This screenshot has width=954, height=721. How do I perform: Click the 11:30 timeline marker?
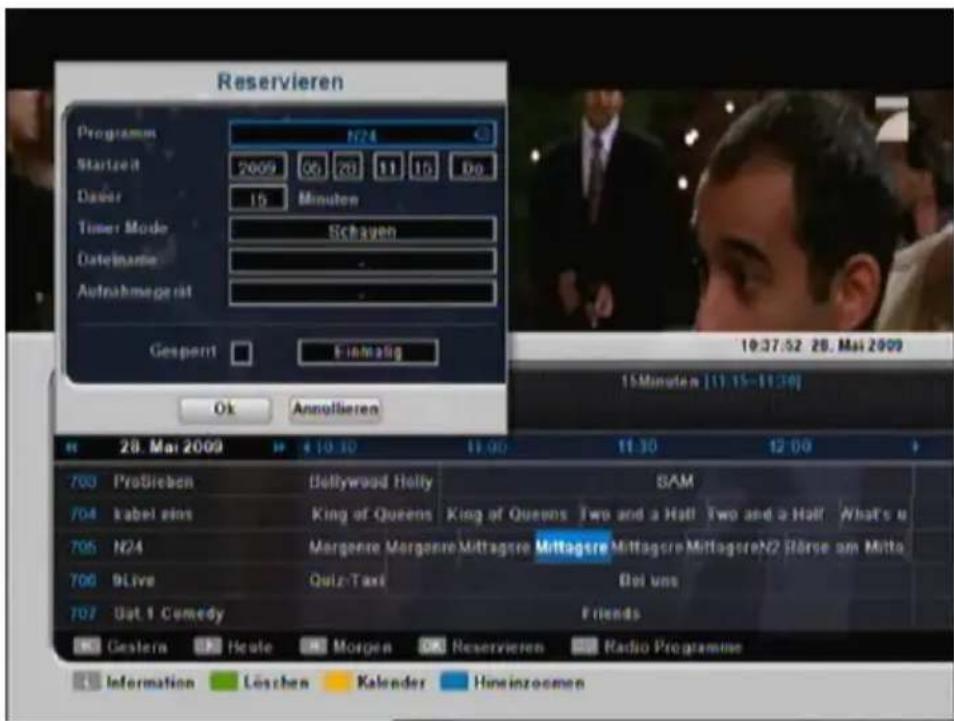[637, 447]
